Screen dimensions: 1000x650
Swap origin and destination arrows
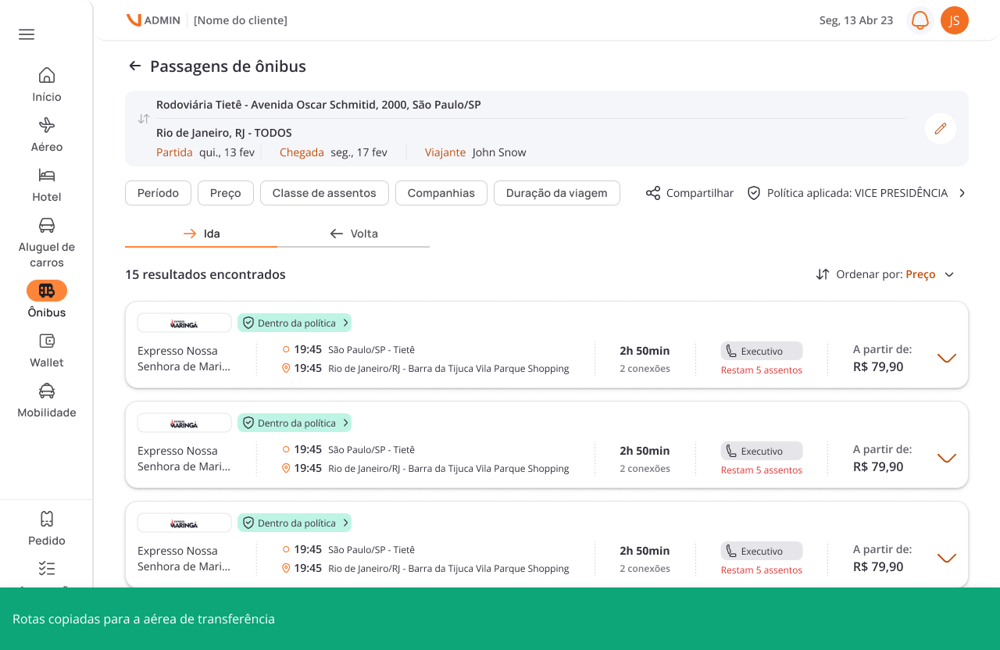(x=143, y=119)
